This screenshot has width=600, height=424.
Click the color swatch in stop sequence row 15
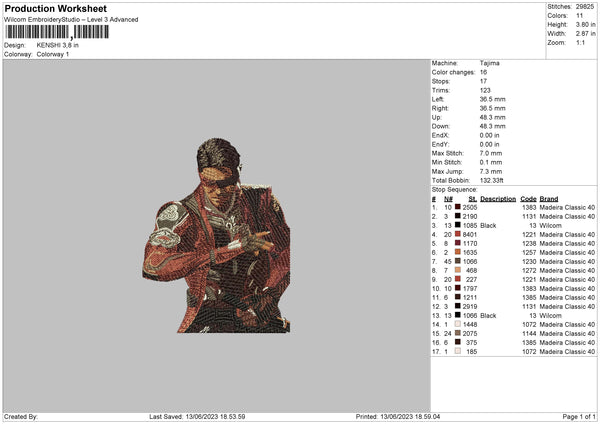click(x=457, y=333)
